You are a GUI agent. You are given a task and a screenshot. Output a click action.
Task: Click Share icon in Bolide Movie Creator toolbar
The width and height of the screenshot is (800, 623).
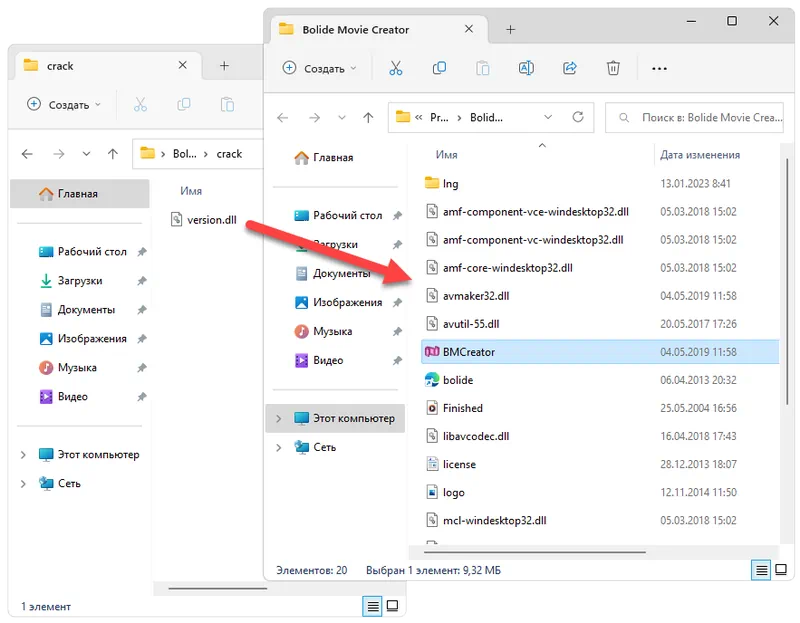click(569, 68)
